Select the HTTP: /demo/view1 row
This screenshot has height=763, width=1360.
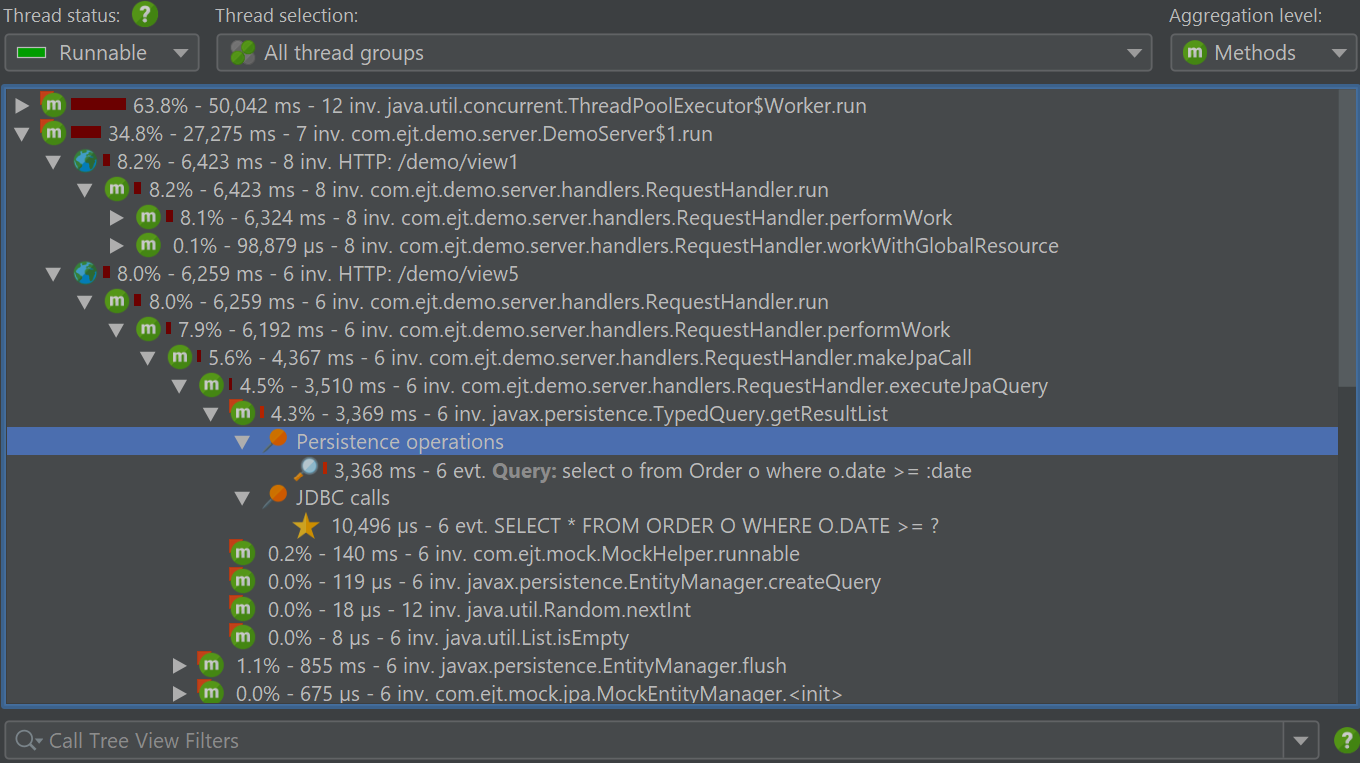coord(318,161)
